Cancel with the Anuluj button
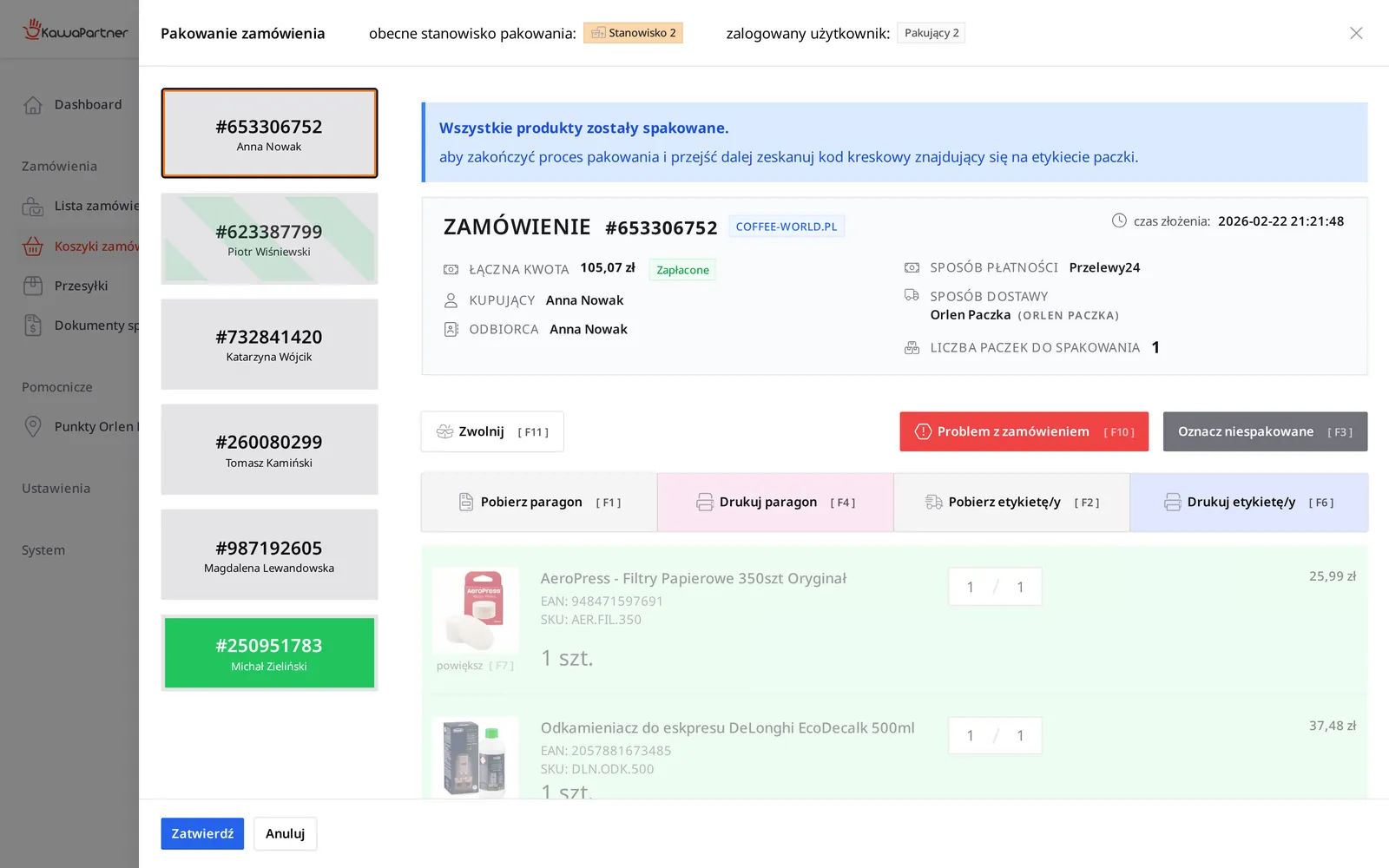This screenshot has height=868, width=1389. pos(285,833)
